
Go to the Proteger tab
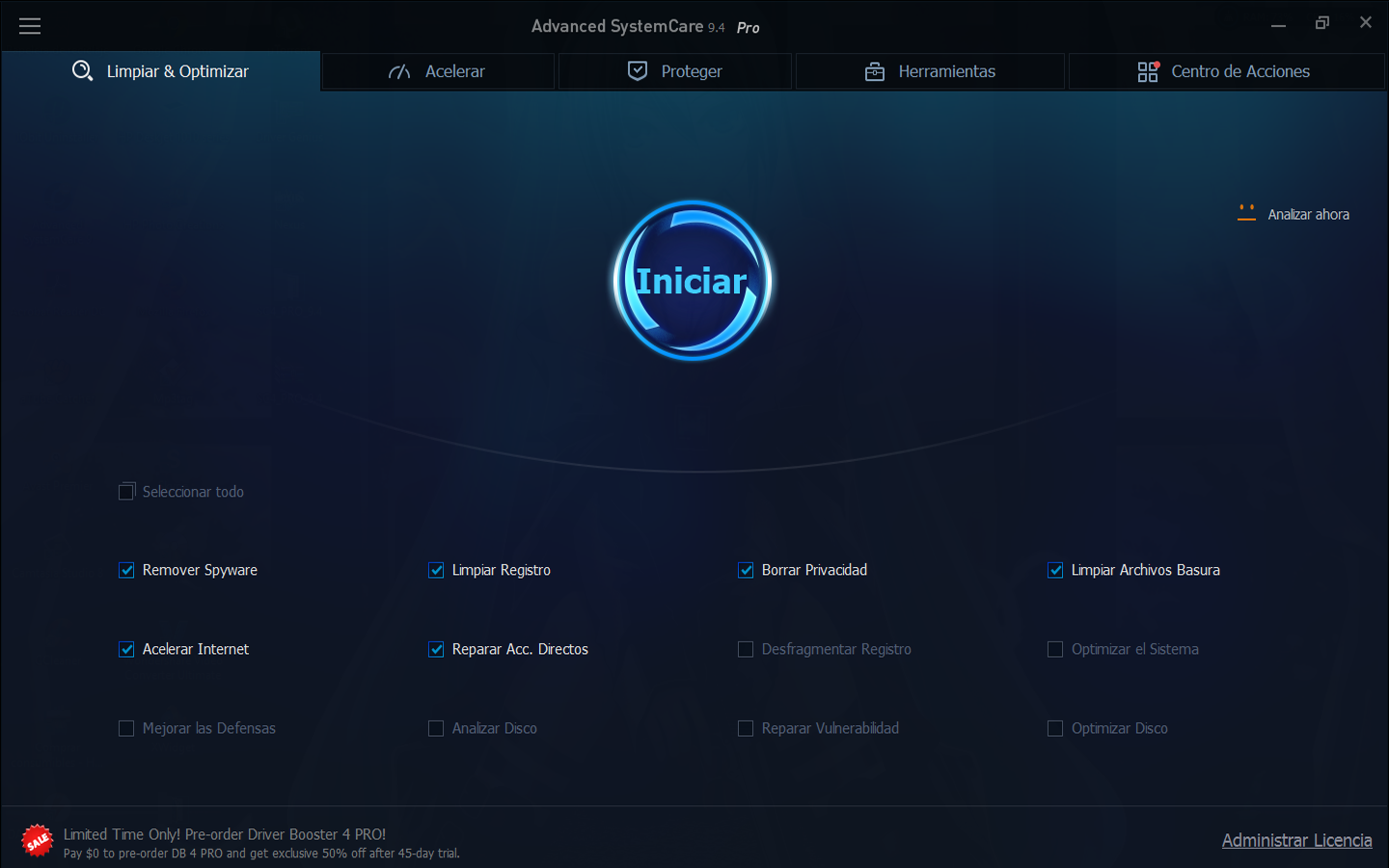point(675,71)
